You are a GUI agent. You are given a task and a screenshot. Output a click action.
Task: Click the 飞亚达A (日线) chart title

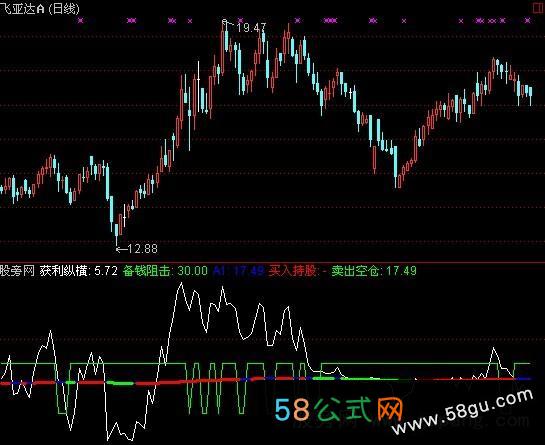tap(40, 8)
